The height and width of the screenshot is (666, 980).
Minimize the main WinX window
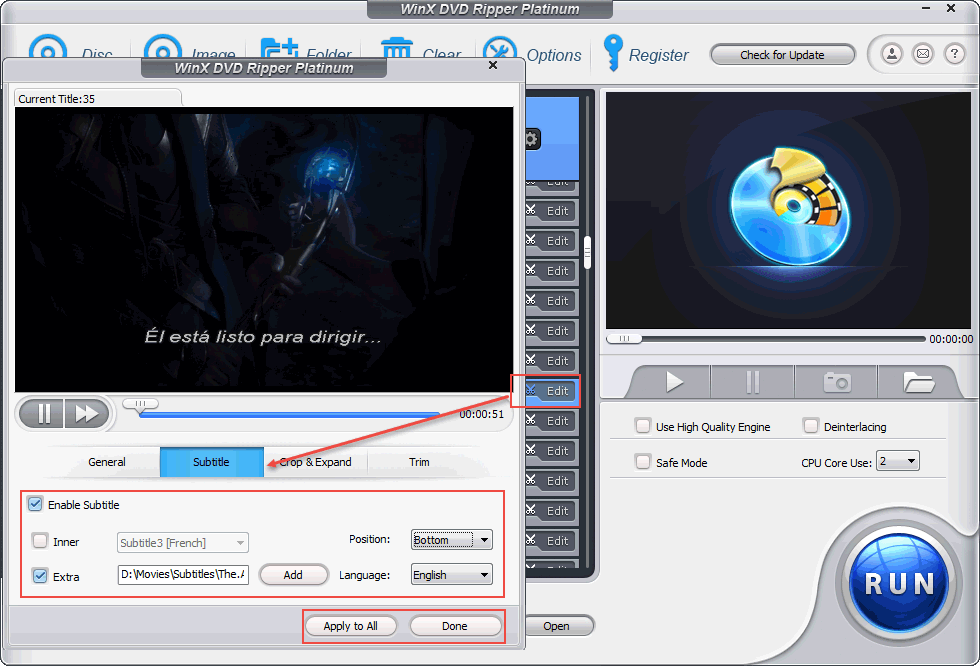click(x=926, y=8)
